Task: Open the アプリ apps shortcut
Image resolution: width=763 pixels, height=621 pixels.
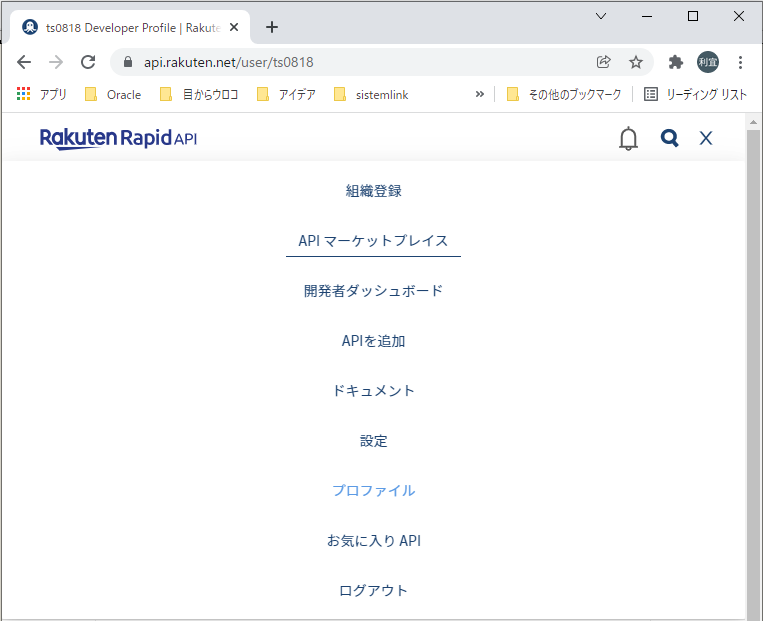Action: tap(42, 94)
